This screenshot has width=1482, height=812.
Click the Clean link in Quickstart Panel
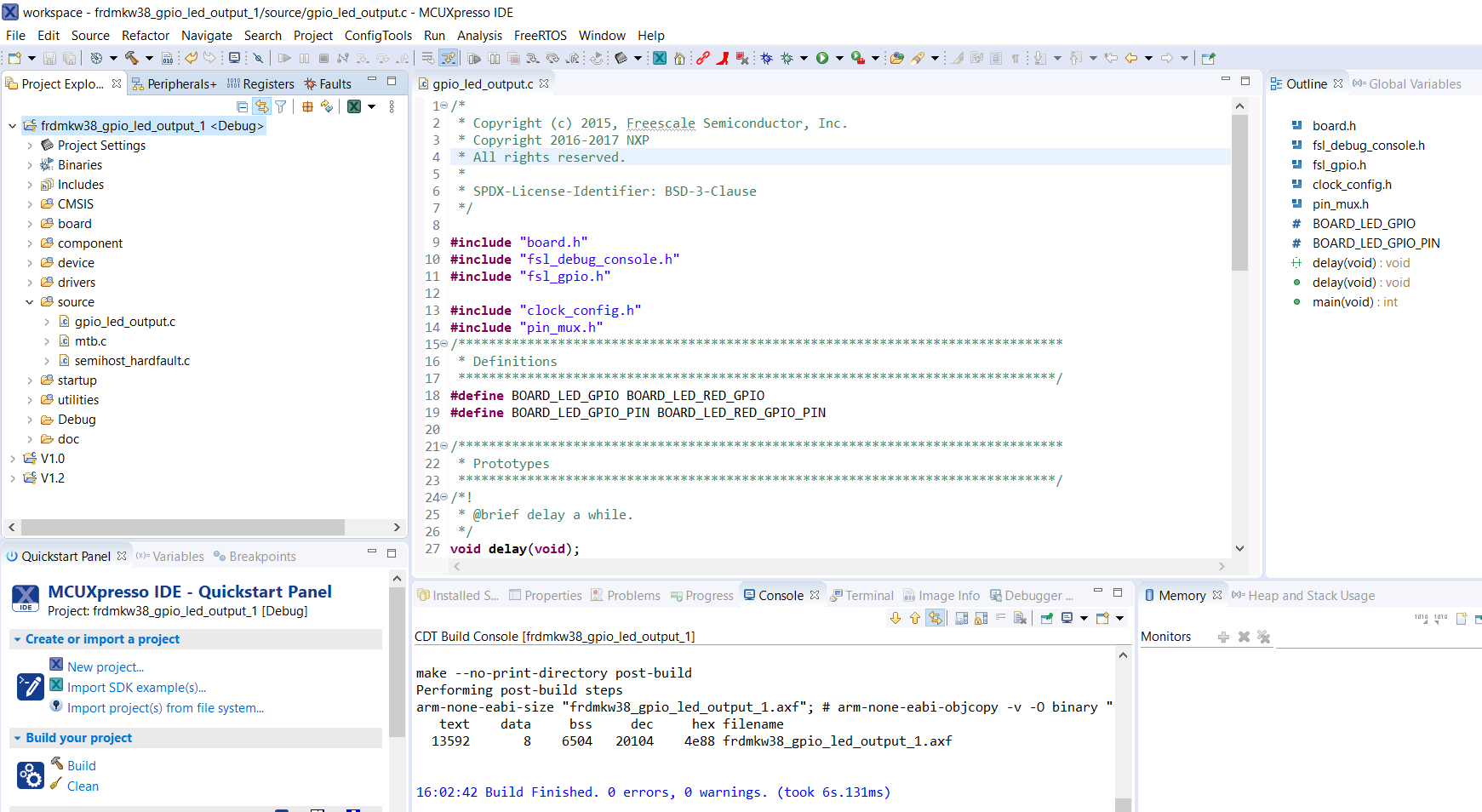(83, 786)
